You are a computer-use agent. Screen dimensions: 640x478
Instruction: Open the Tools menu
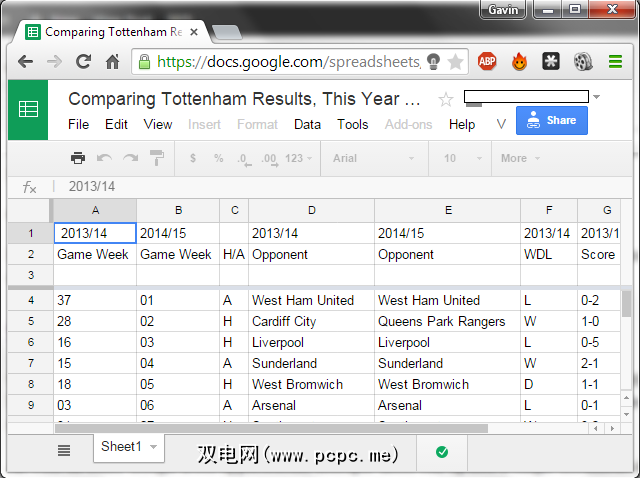click(x=353, y=124)
